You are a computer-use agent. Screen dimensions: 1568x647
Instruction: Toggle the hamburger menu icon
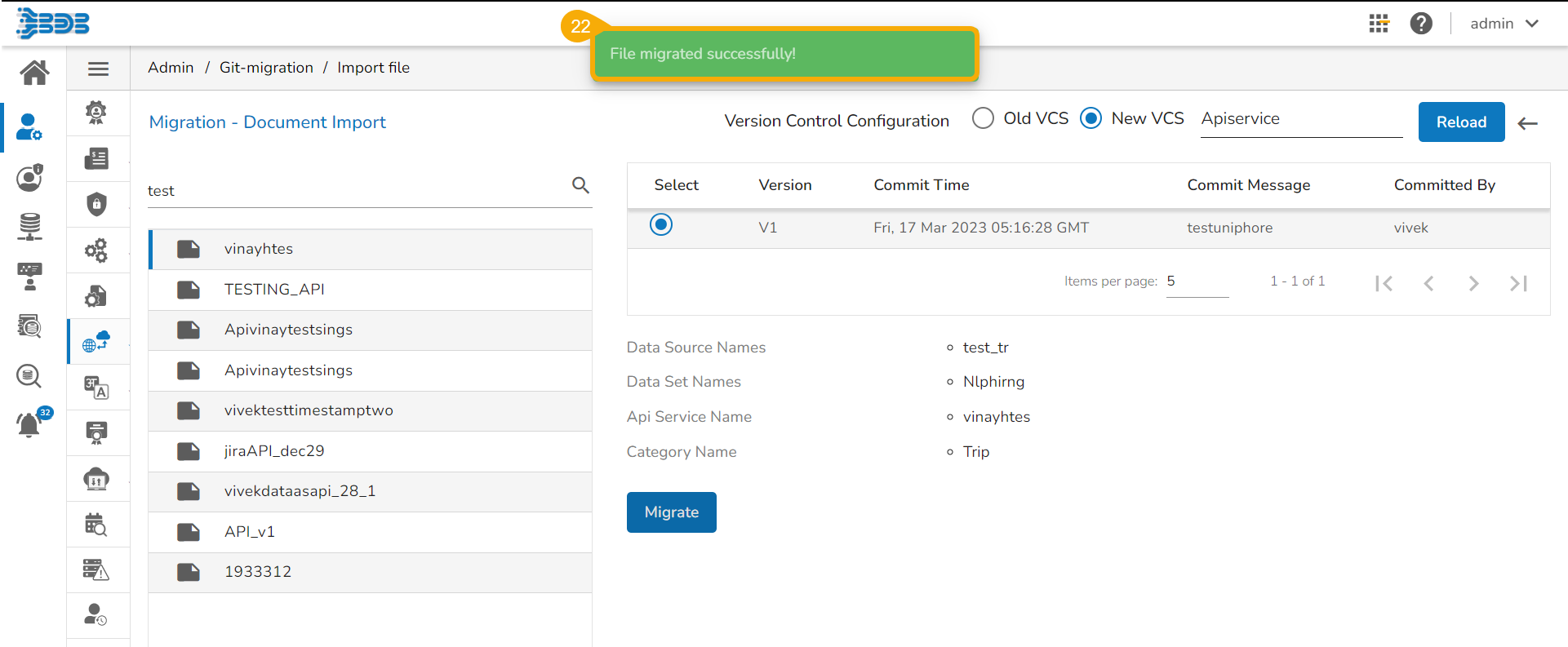point(98,69)
